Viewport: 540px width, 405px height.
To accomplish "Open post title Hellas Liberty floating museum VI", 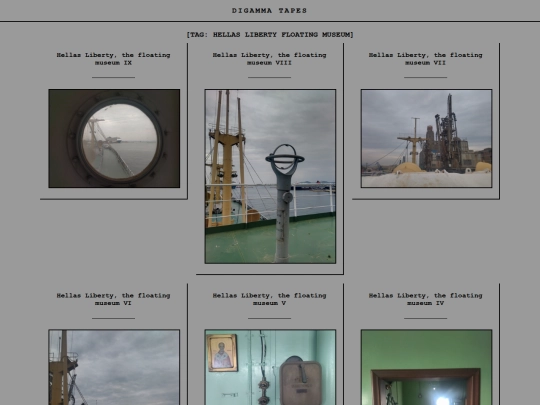I will tap(113, 299).
